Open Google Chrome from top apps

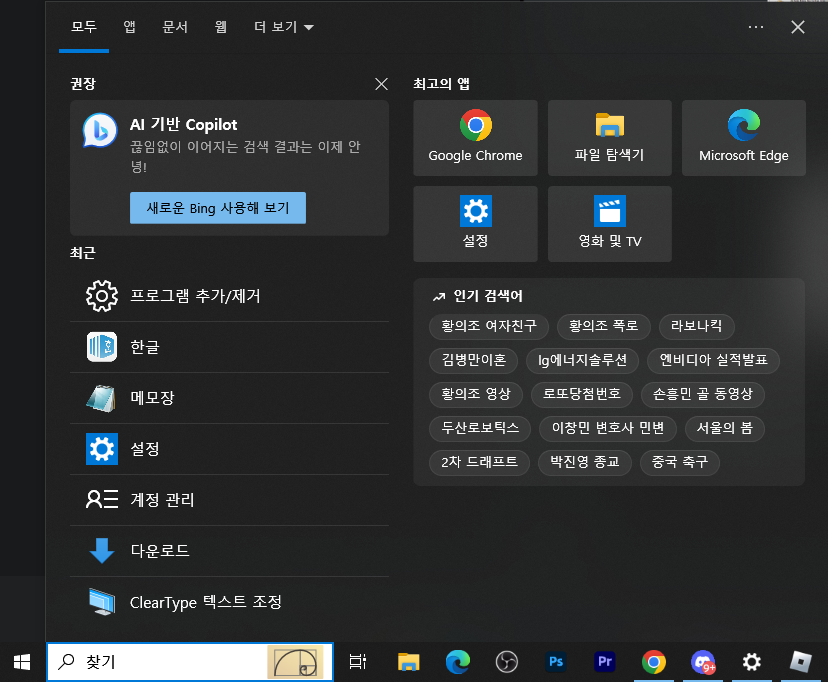point(475,138)
